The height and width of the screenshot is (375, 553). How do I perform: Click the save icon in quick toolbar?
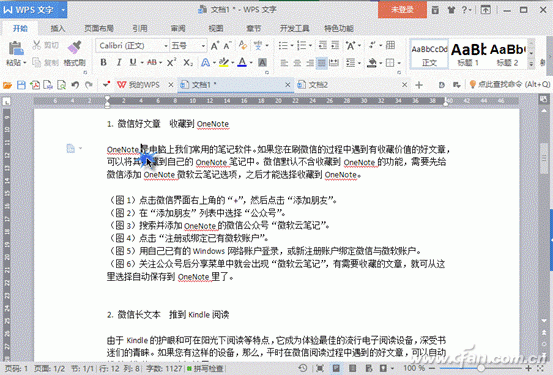21,85
